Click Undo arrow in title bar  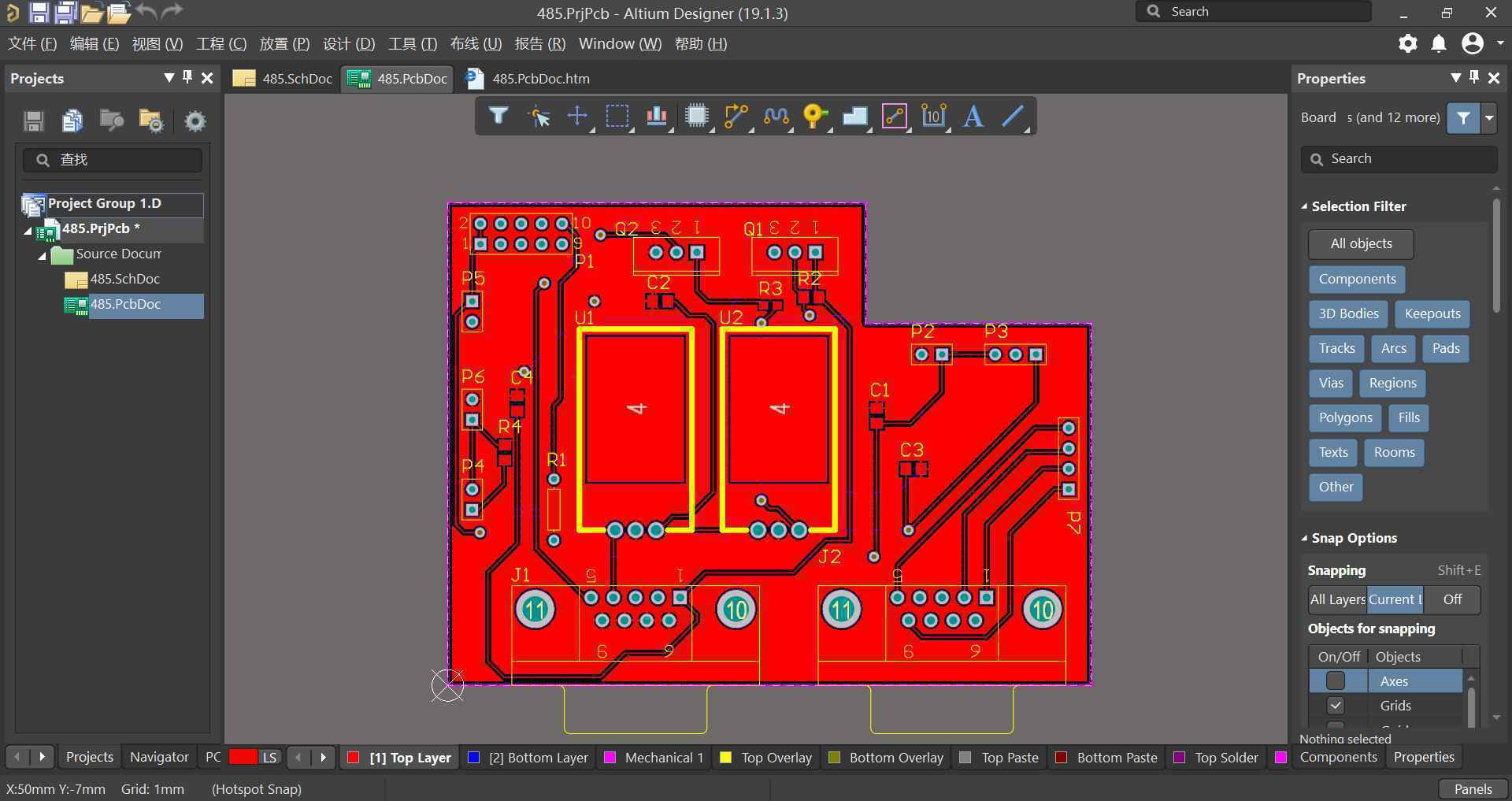pos(146,12)
